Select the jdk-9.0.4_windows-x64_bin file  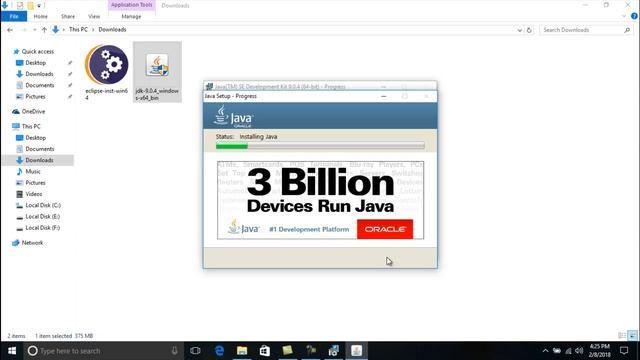tap(157, 72)
